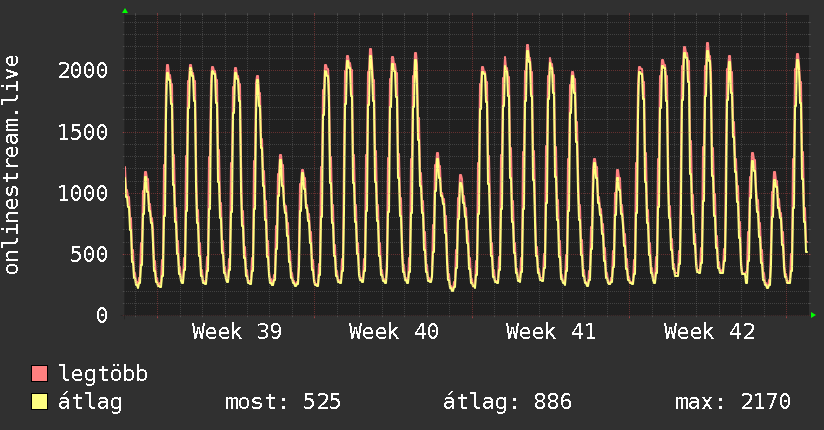
Task: Click the green arrow at the x-axis end
Action: [x=813, y=315]
